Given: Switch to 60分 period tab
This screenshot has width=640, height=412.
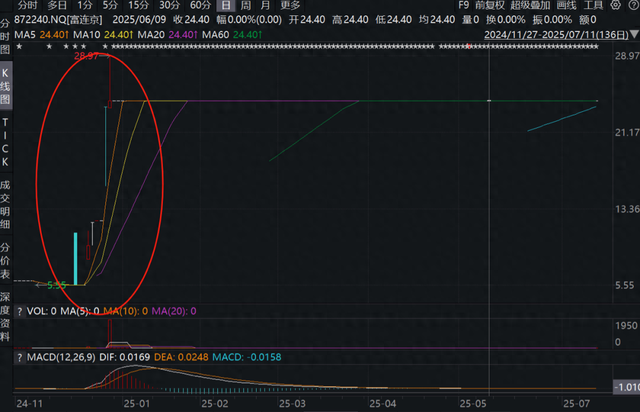Looking at the screenshot, I should (200, 5).
